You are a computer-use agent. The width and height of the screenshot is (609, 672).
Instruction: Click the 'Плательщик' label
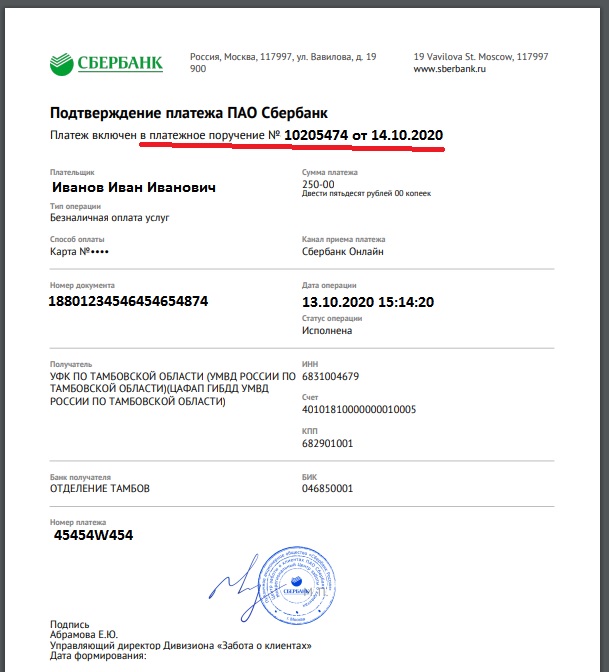(x=72, y=172)
